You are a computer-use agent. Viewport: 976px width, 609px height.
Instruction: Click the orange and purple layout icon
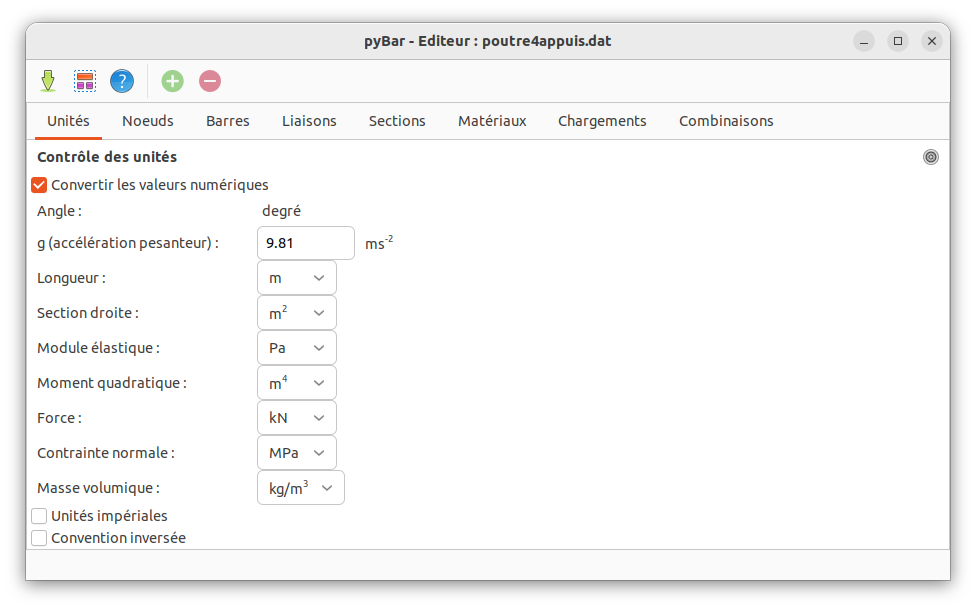(x=85, y=81)
